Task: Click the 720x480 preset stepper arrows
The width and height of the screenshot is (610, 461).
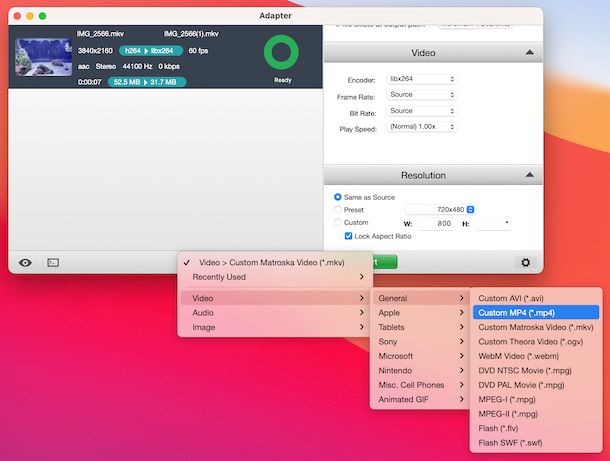Action: coord(471,209)
